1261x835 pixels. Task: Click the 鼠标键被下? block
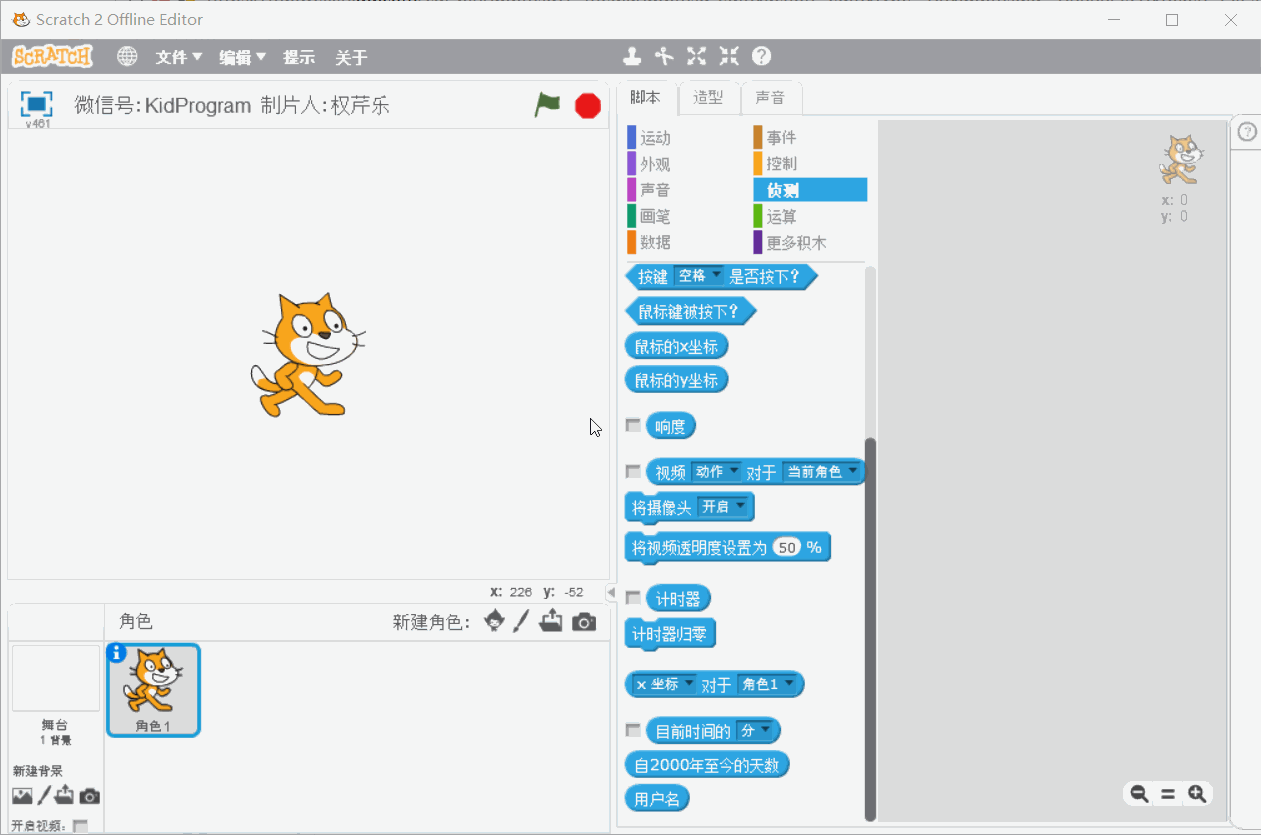click(x=690, y=311)
